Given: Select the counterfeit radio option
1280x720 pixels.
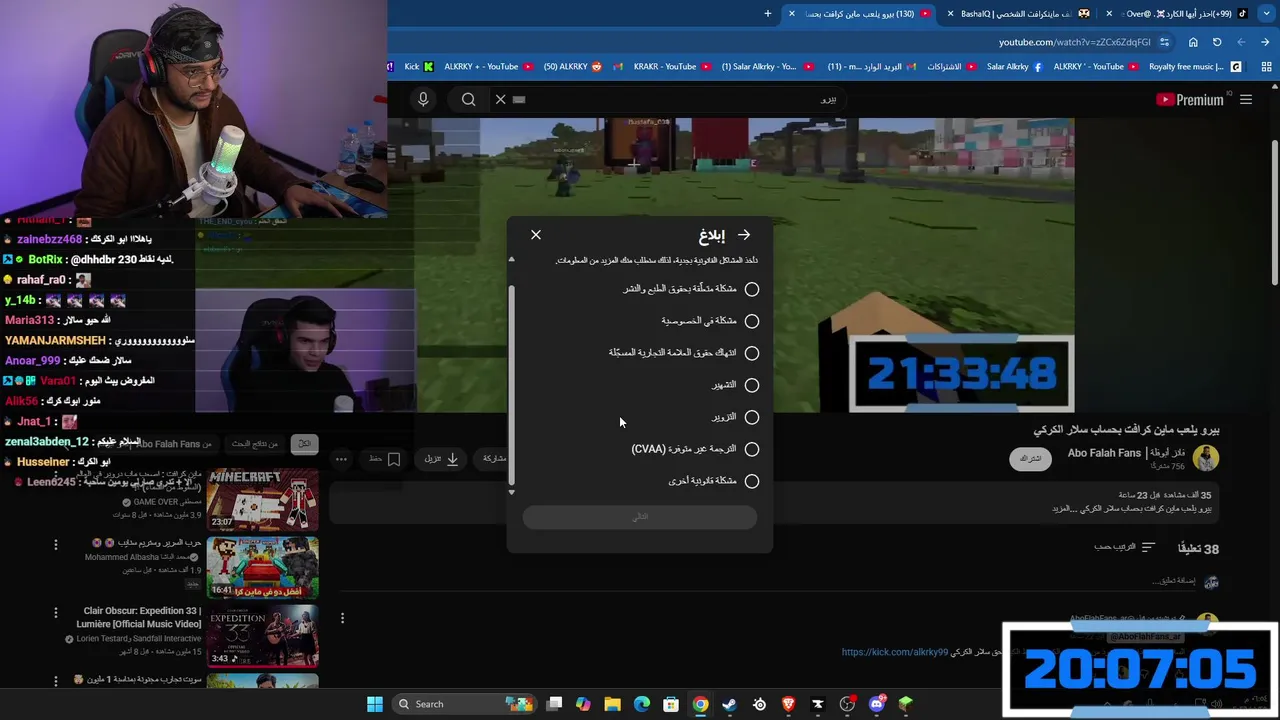Looking at the screenshot, I should click(x=752, y=417).
